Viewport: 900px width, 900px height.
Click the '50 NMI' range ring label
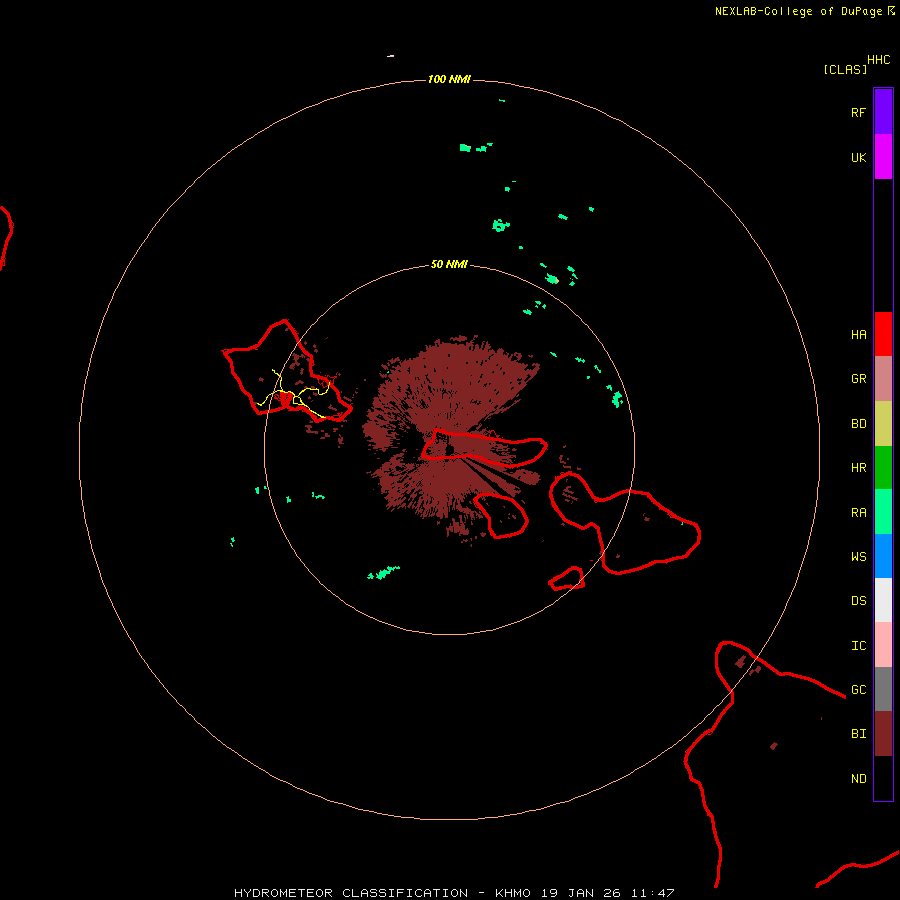click(449, 265)
